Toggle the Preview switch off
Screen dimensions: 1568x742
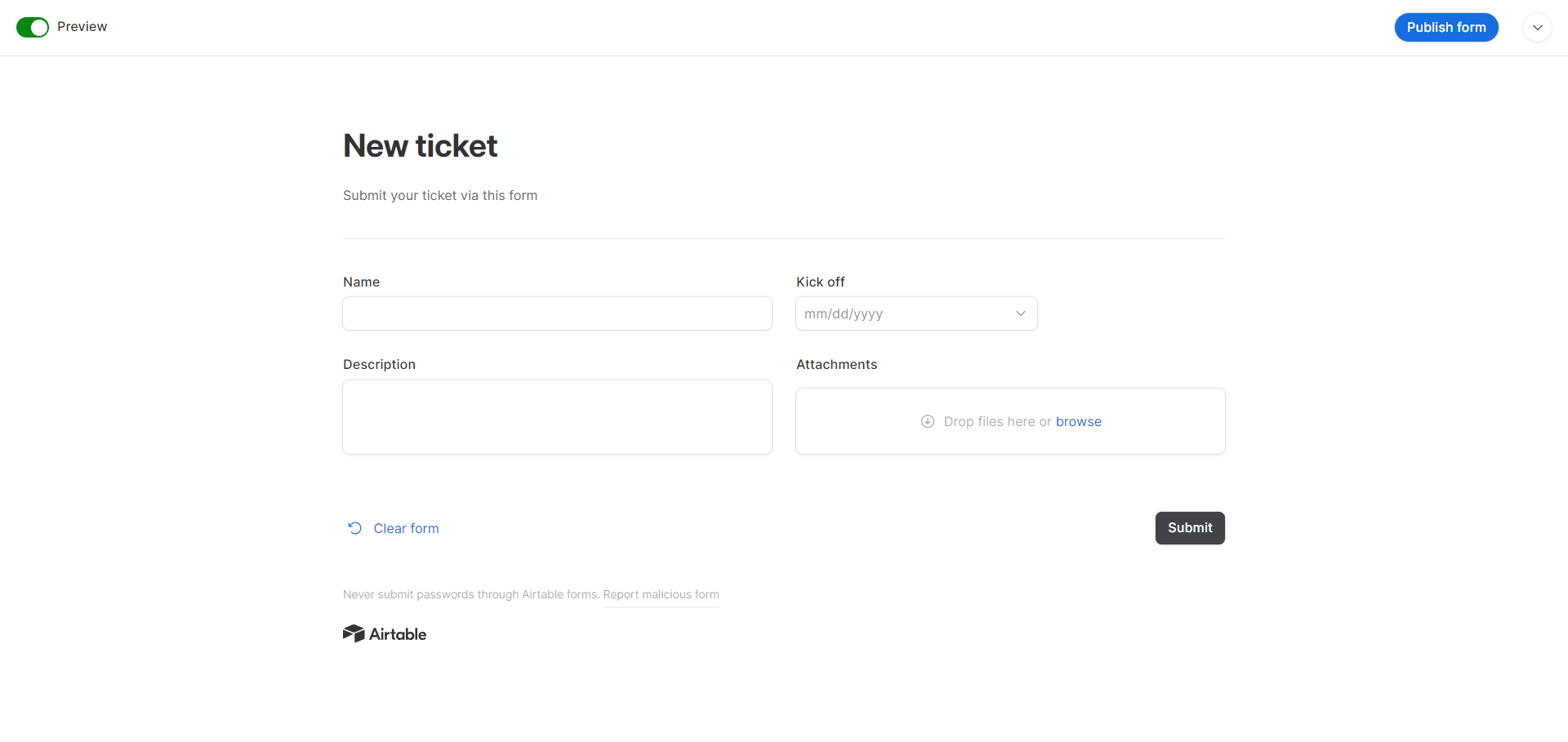pyautogui.click(x=33, y=27)
